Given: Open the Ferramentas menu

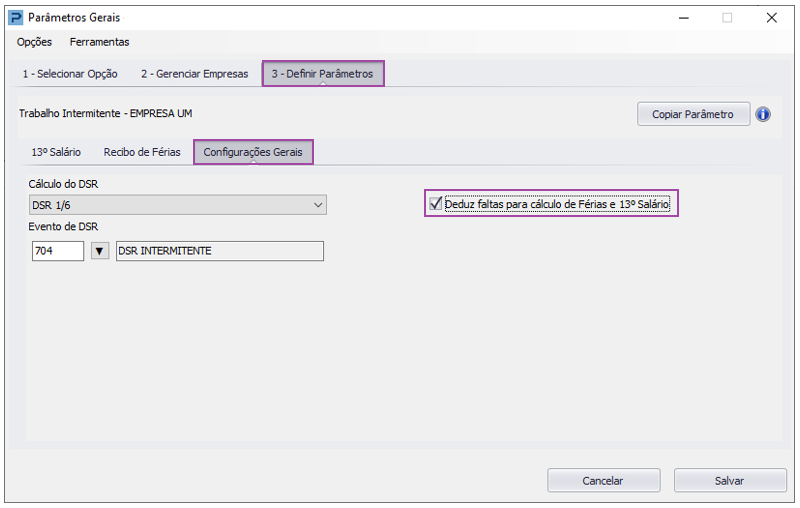Looking at the screenshot, I should click(99, 42).
